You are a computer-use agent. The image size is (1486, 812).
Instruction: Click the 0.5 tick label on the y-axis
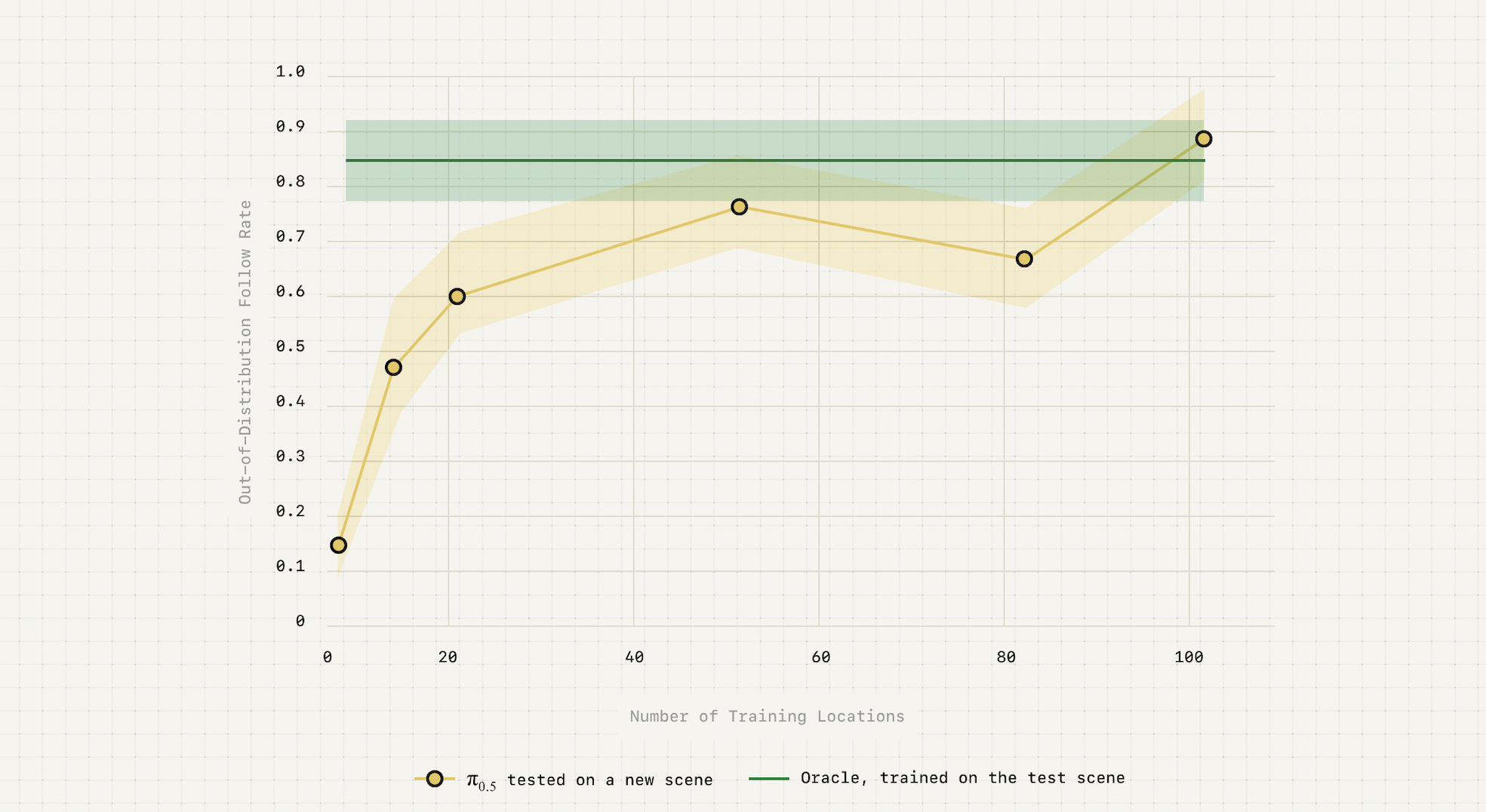tap(291, 346)
